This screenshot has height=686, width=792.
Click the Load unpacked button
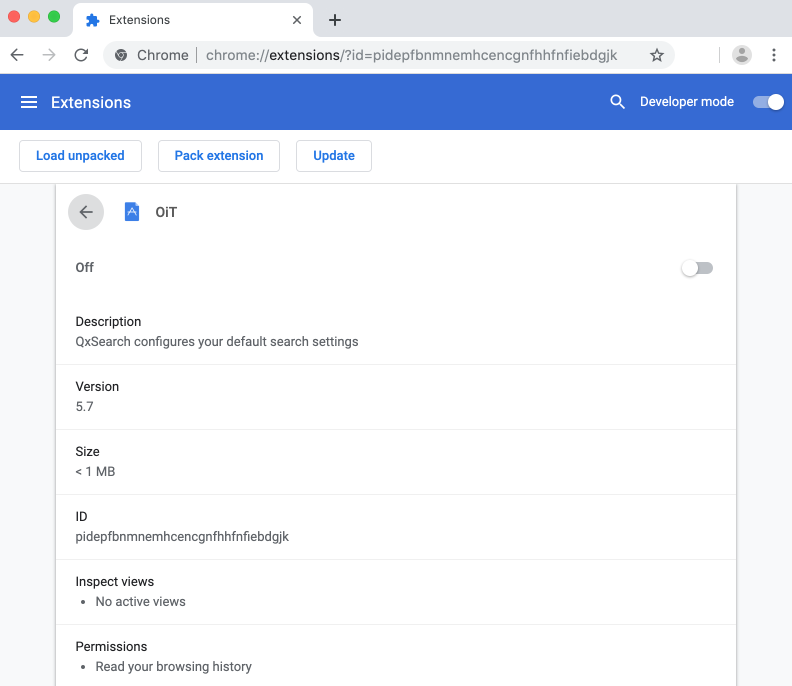pos(80,156)
